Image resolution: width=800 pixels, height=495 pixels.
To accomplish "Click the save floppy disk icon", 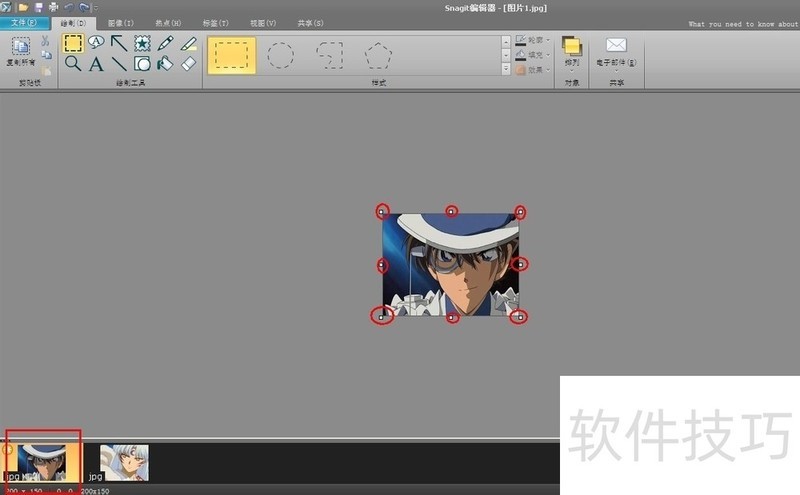I will (x=39, y=7).
